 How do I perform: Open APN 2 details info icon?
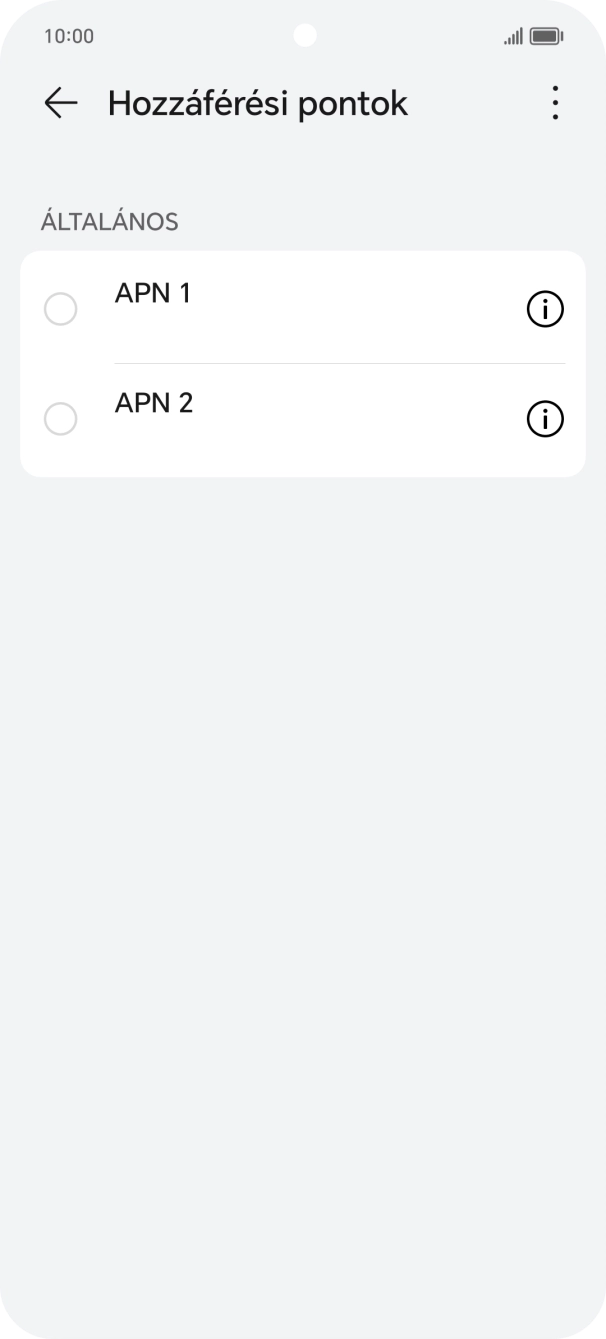tap(545, 419)
